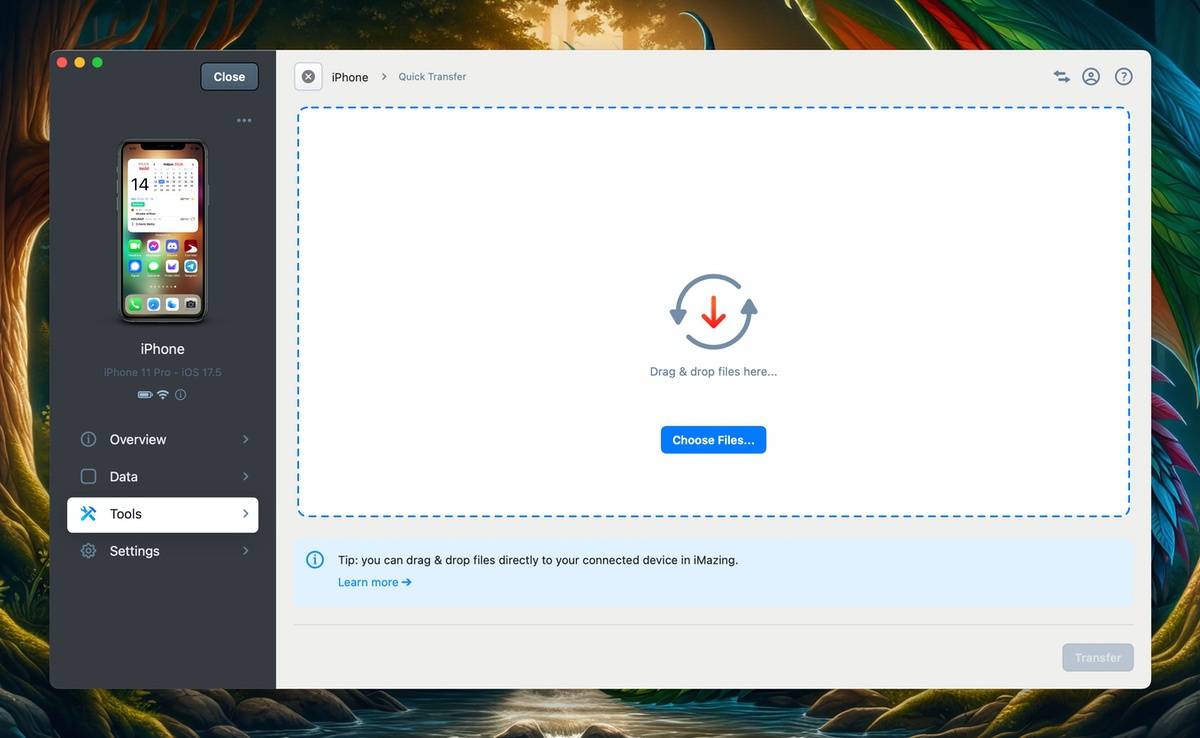Click the Choose Files button
This screenshot has width=1200, height=738.
(713, 440)
